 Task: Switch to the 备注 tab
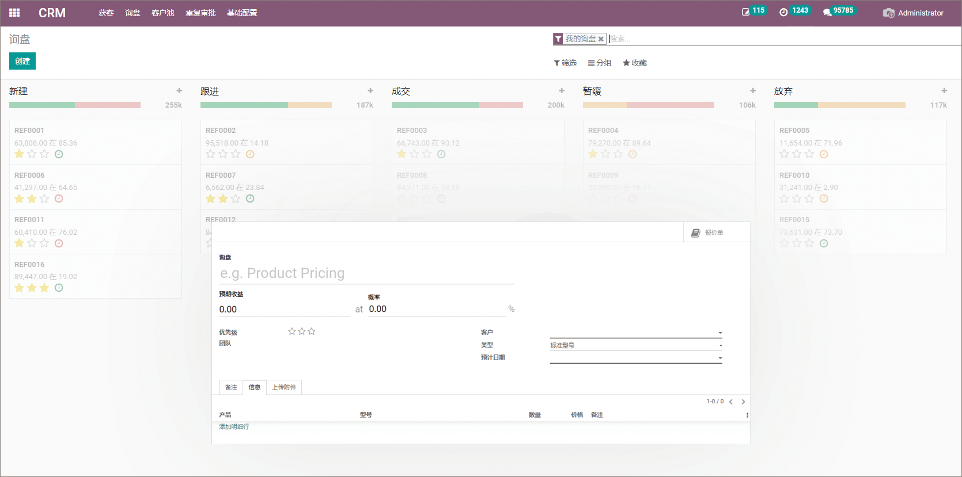click(x=231, y=387)
